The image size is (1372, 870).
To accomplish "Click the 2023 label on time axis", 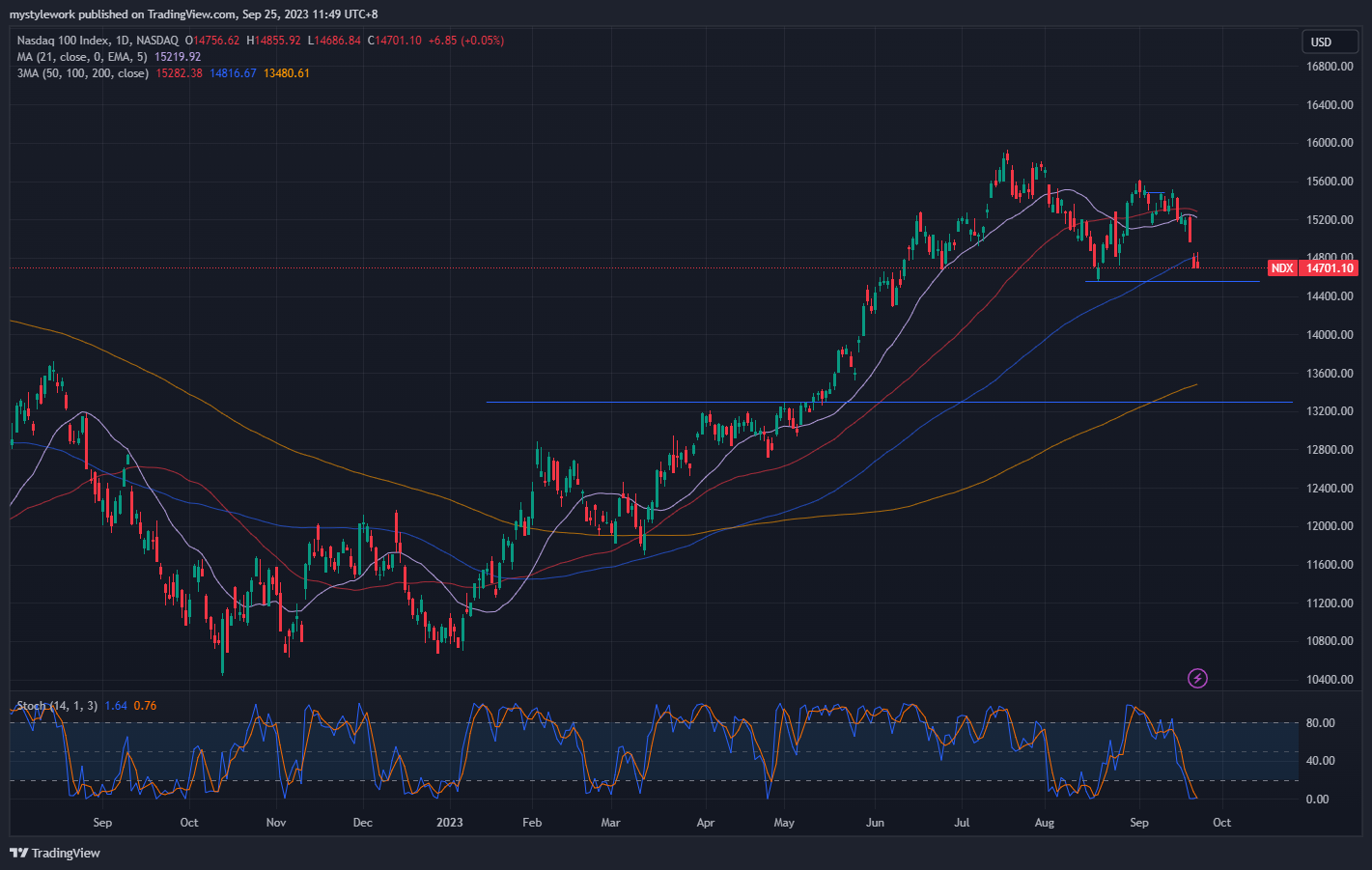I will click(449, 823).
